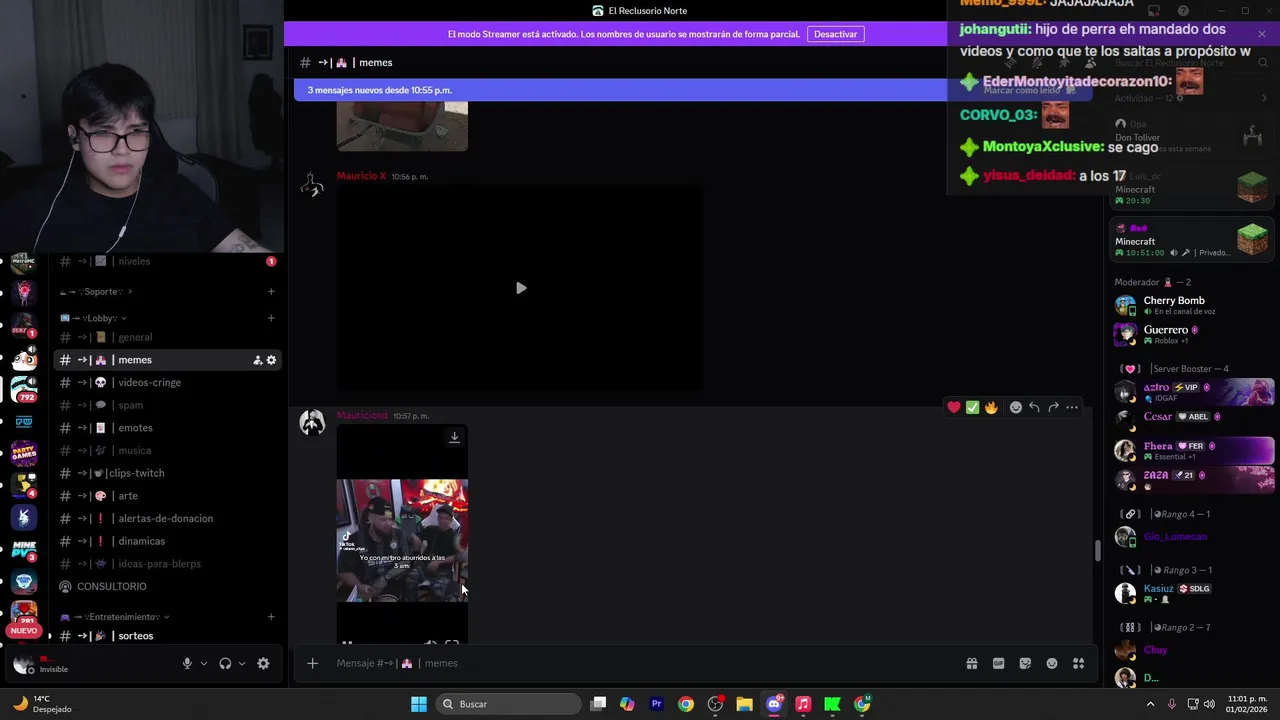Create a channel in the Entretenimiento category
The width and height of the screenshot is (1280, 720).
point(271,617)
